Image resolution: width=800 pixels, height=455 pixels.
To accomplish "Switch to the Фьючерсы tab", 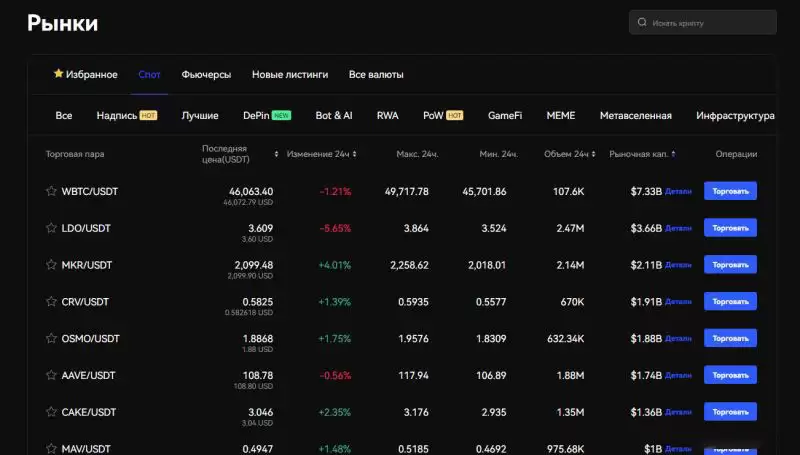I will click(206, 75).
